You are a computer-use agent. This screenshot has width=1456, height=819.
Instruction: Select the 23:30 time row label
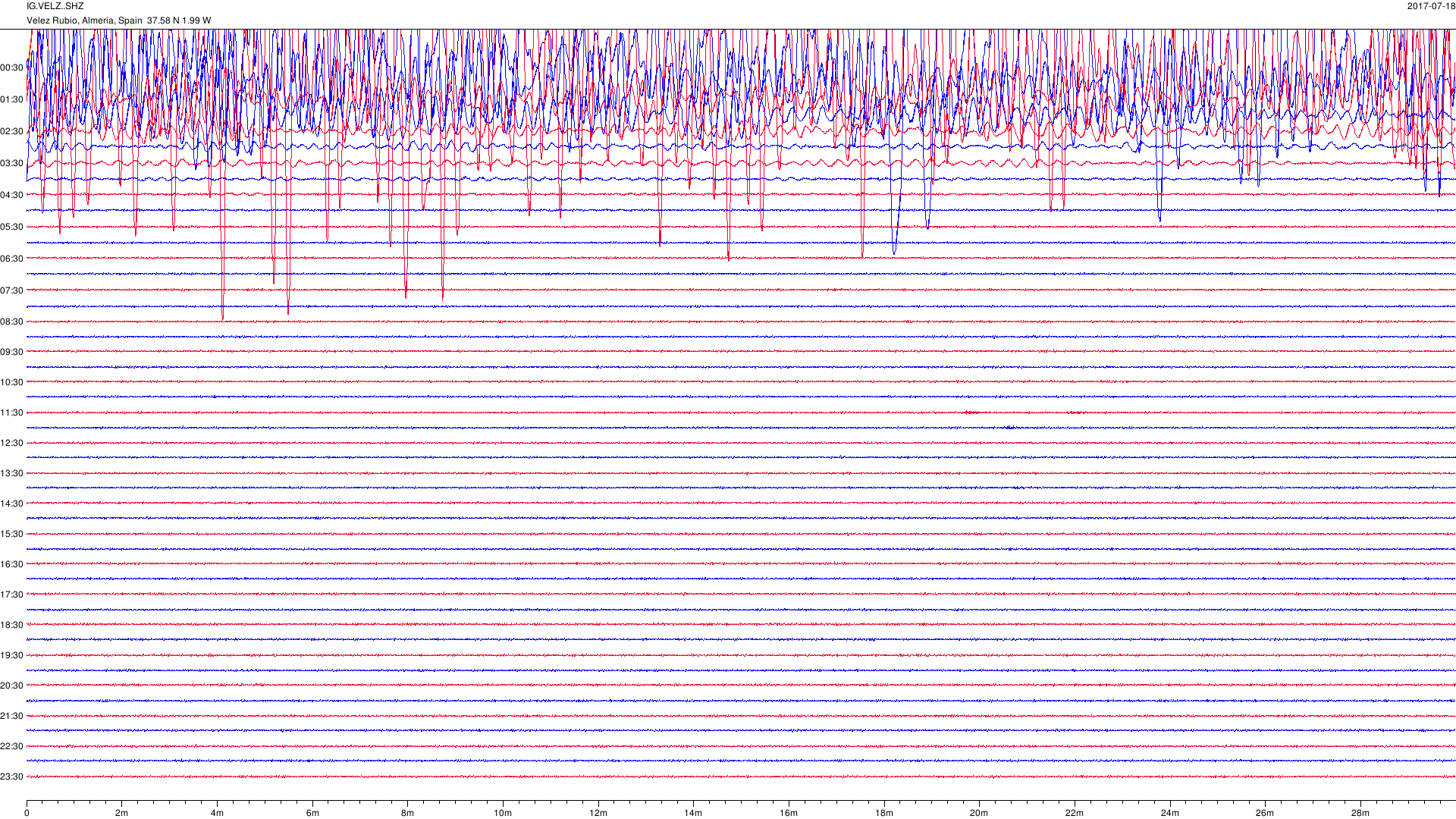12,777
